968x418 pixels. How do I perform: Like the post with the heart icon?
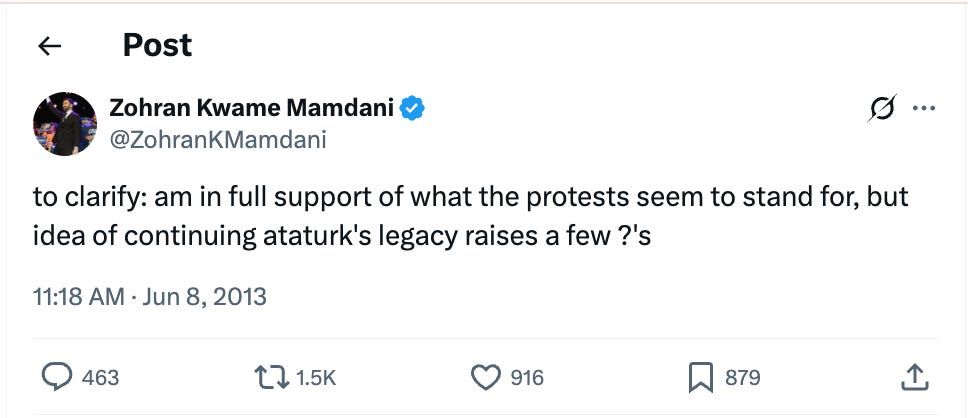485,377
